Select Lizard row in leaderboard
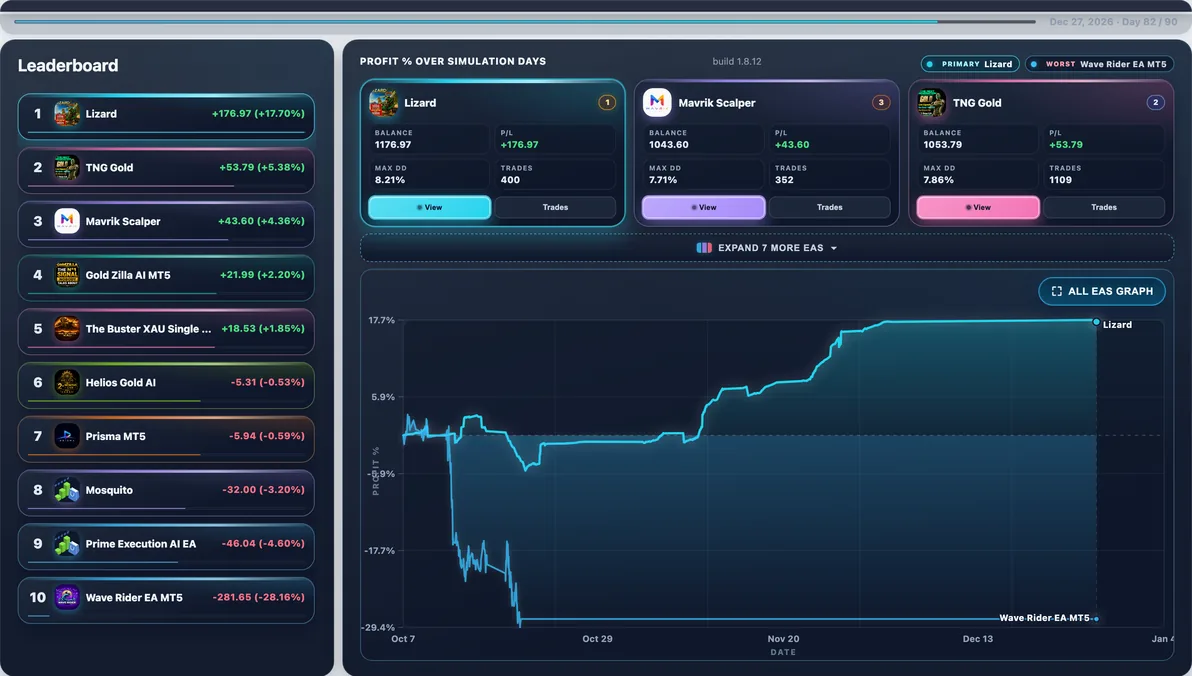This screenshot has height=676, width=1192. pyautogui.click(x=166, y=116)
